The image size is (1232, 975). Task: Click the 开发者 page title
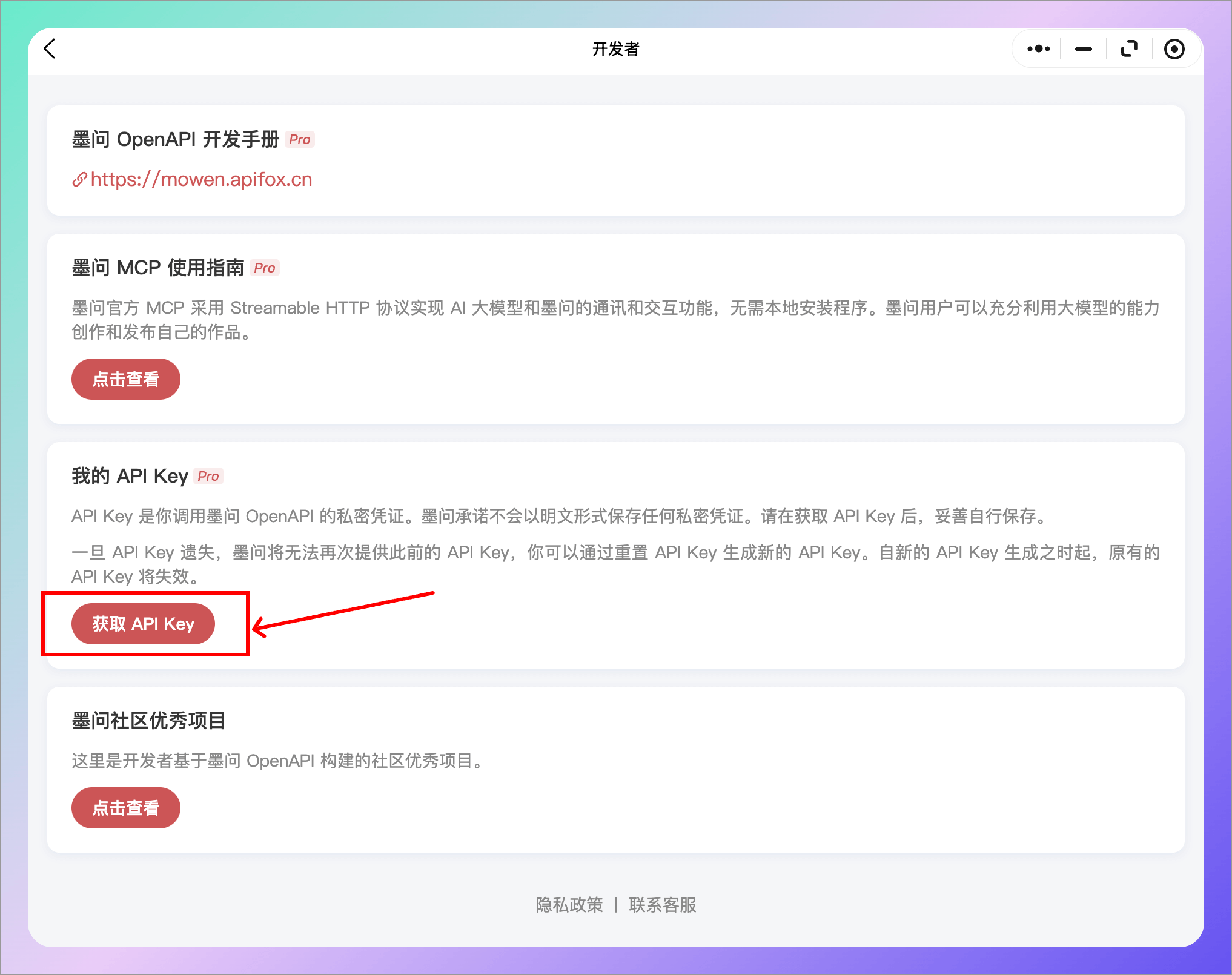tap(616, 48)
